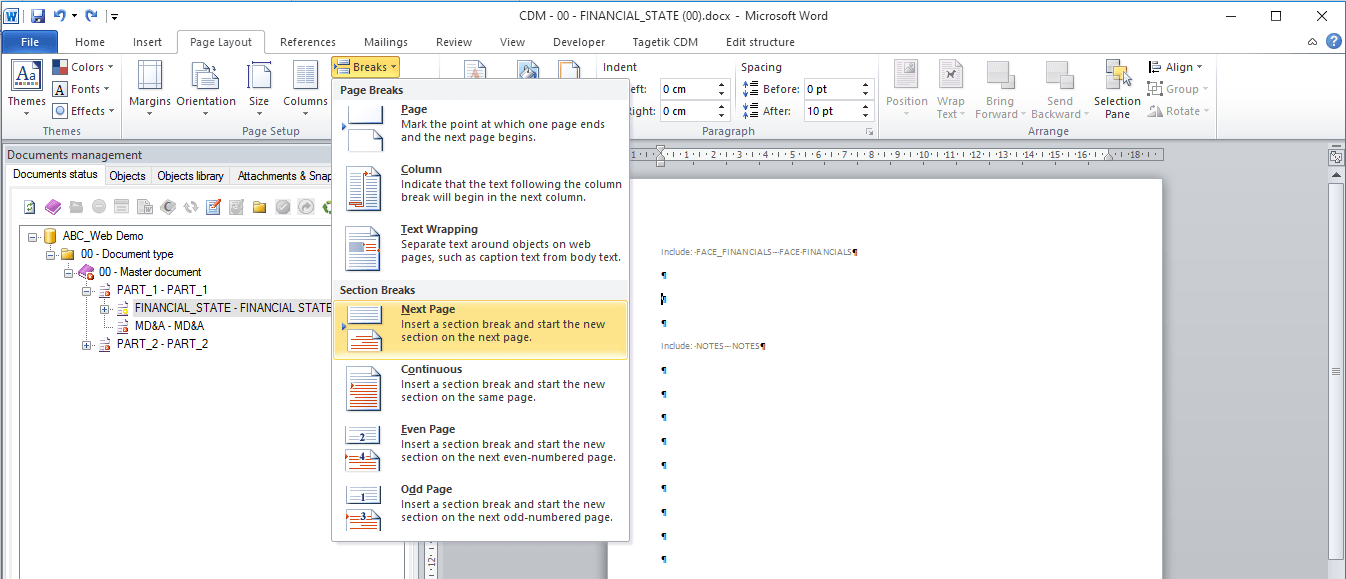
Task: Switch to the Objects library tab
Action: pyautogui.click(x=190, y=176)
